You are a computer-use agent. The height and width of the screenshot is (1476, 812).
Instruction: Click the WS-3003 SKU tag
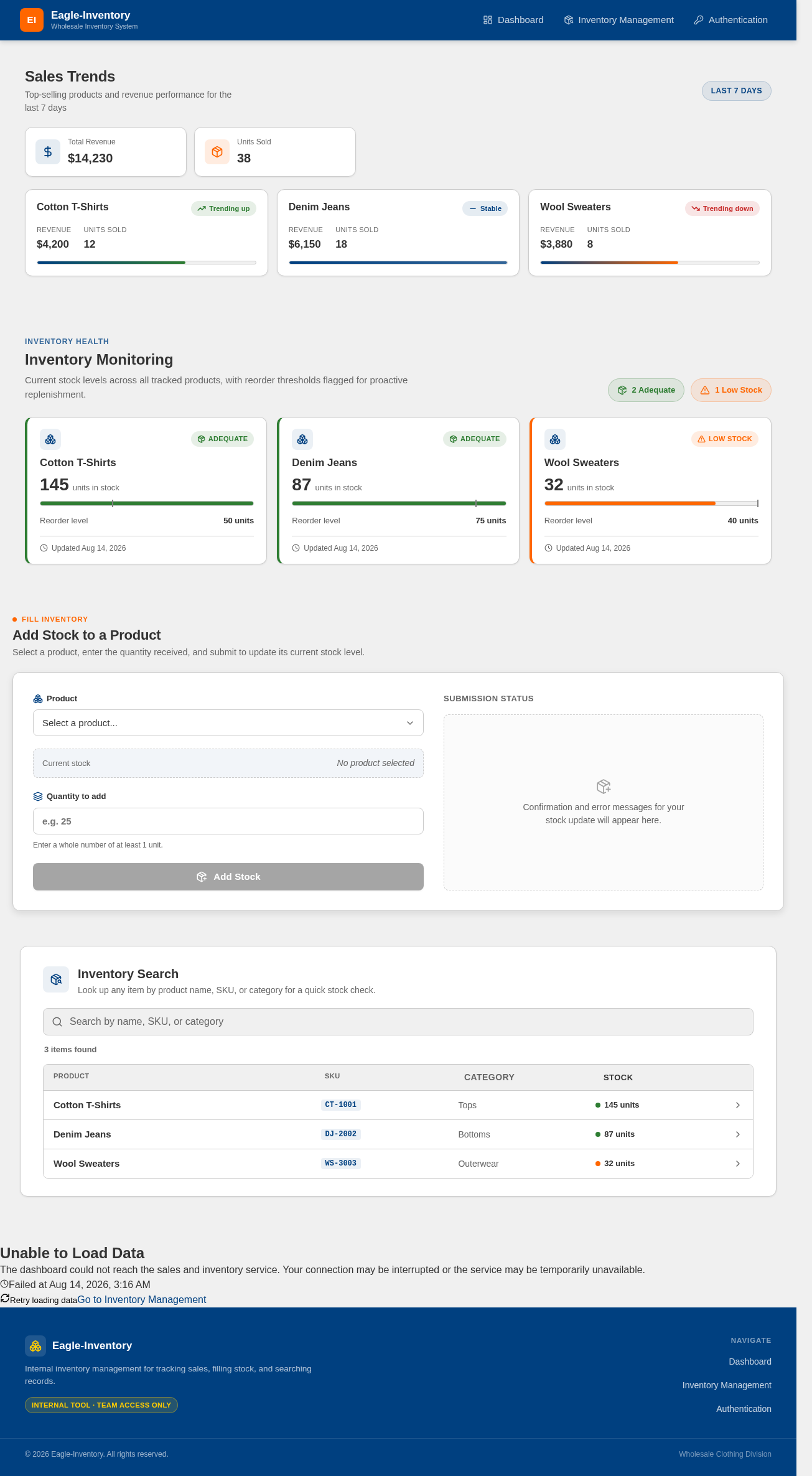[x=341, y=1164]
